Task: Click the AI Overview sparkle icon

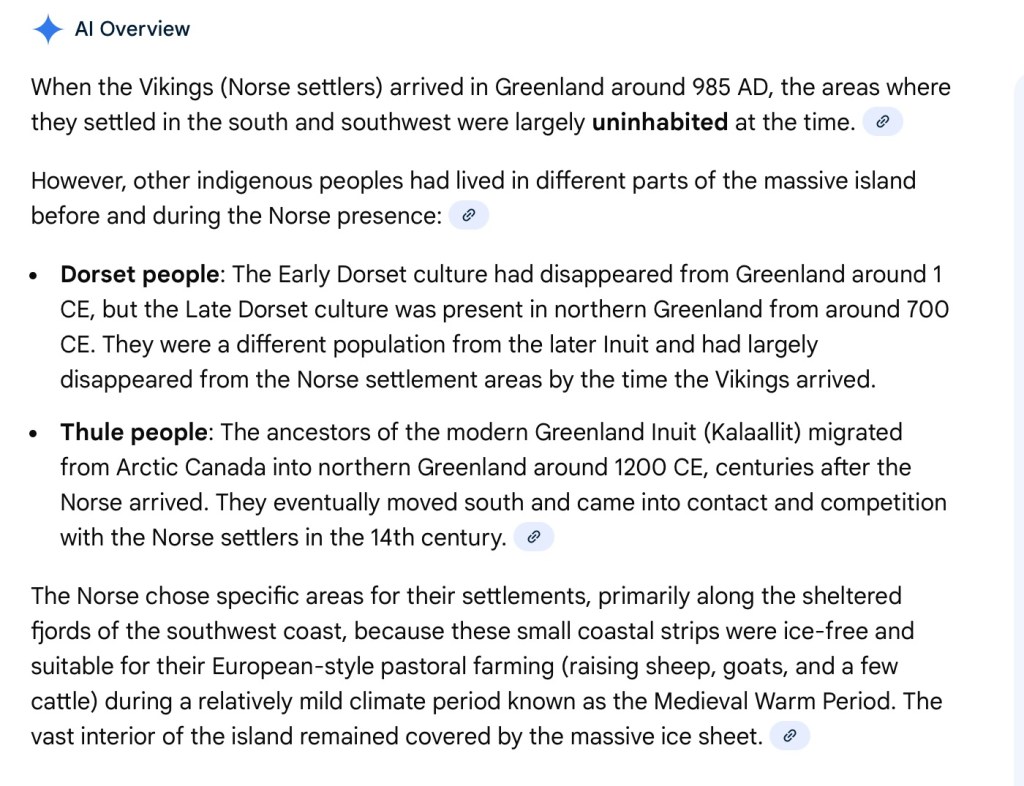Action: click(x=47, y=29)
